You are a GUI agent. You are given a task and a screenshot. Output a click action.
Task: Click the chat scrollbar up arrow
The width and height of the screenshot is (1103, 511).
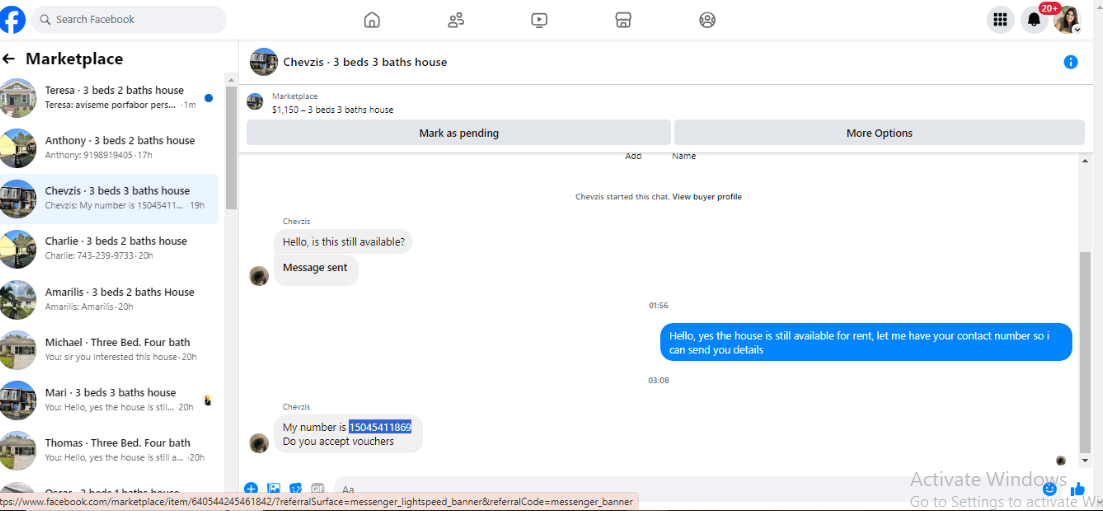point(1085,161)
